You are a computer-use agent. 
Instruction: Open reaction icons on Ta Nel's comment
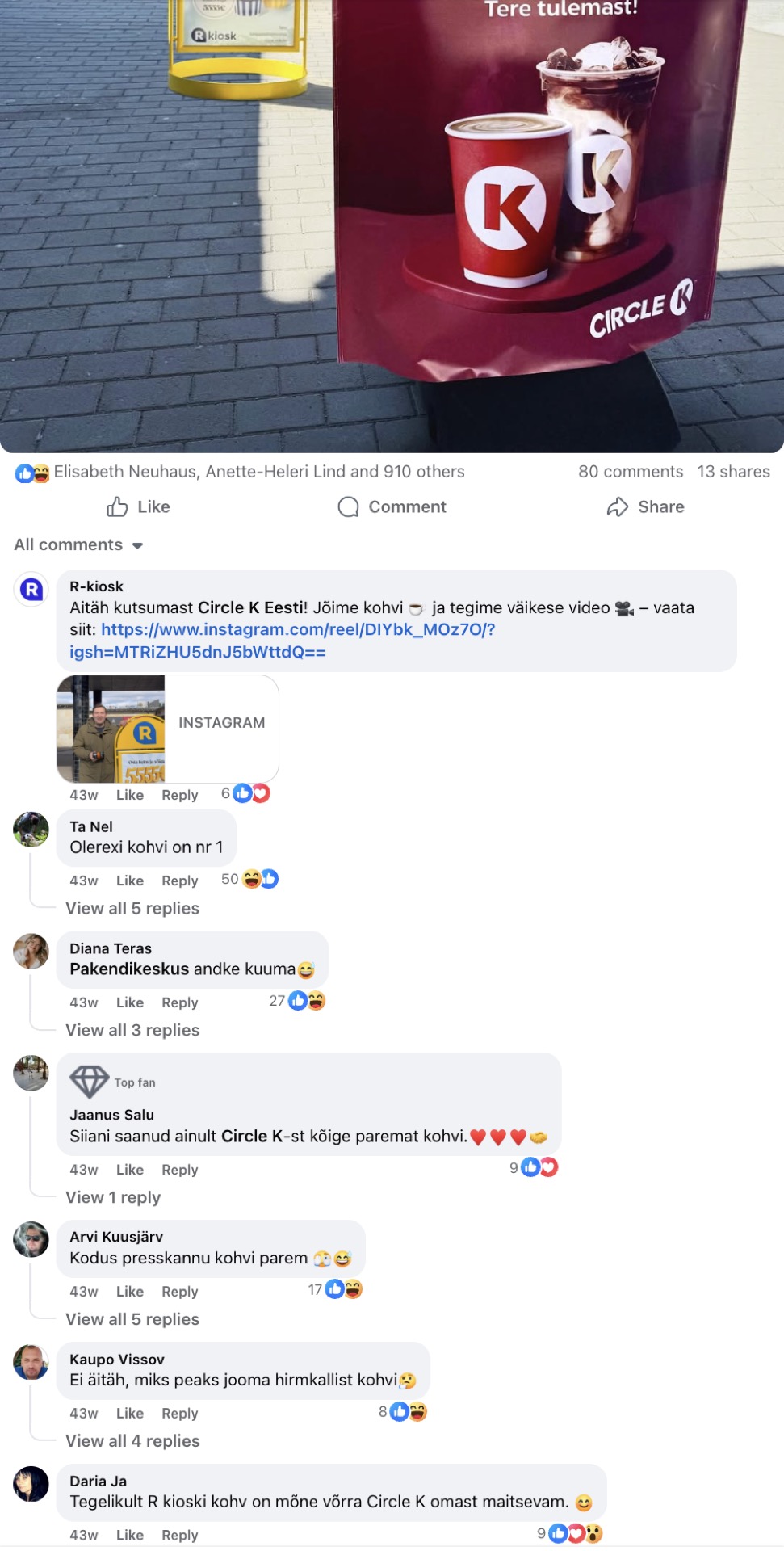[260, 879]
